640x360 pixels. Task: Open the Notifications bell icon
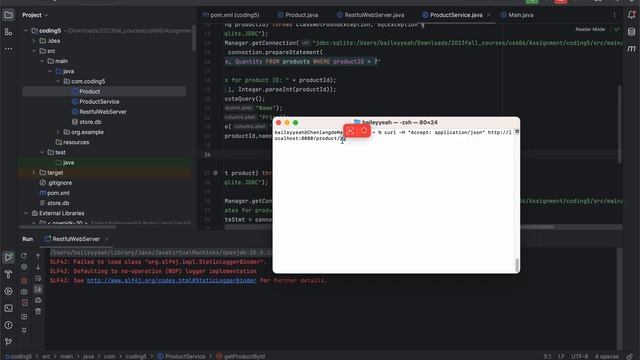tap(631, 15)
